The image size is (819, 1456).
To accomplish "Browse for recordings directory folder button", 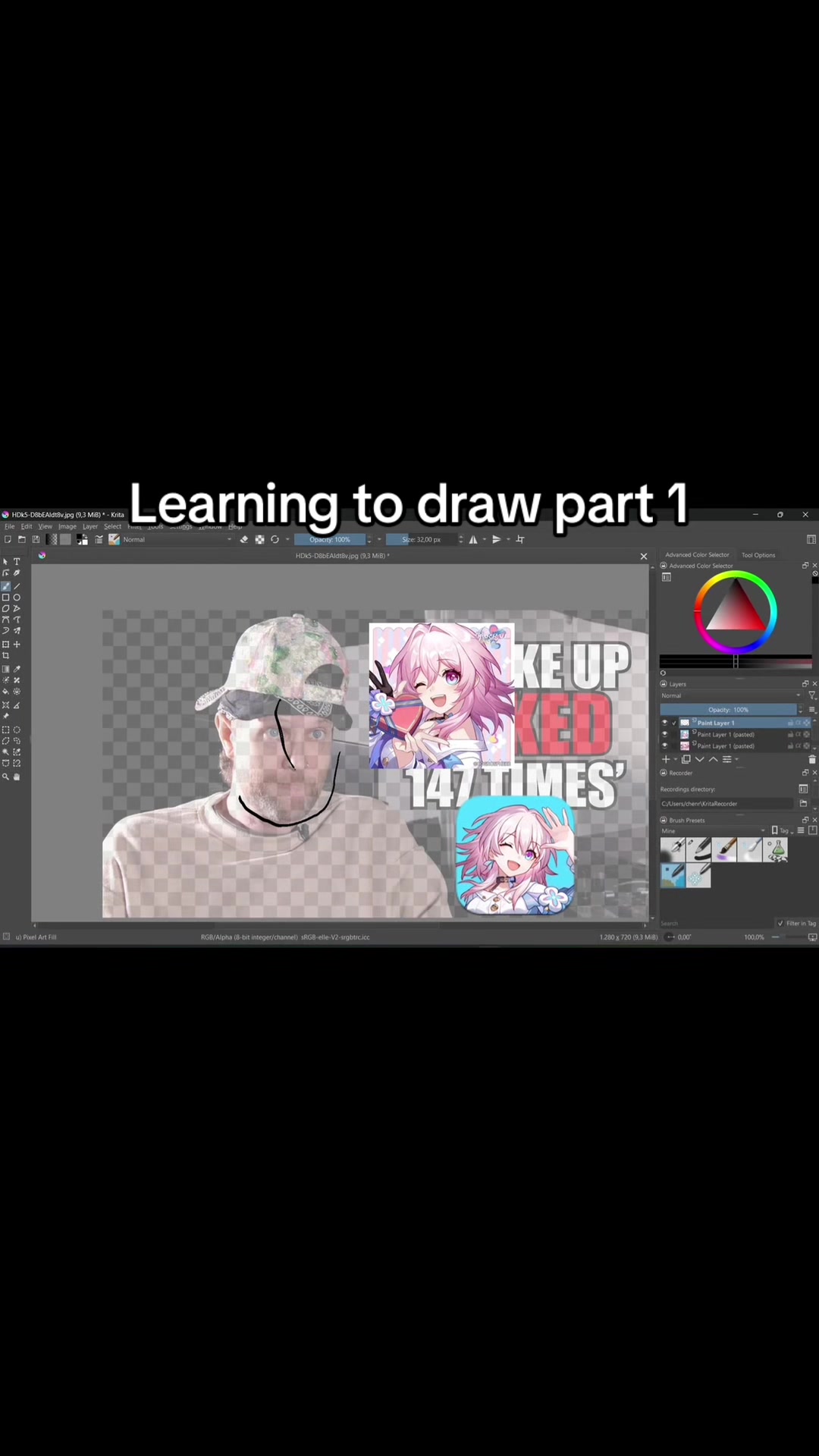I will tap(803, 803).
